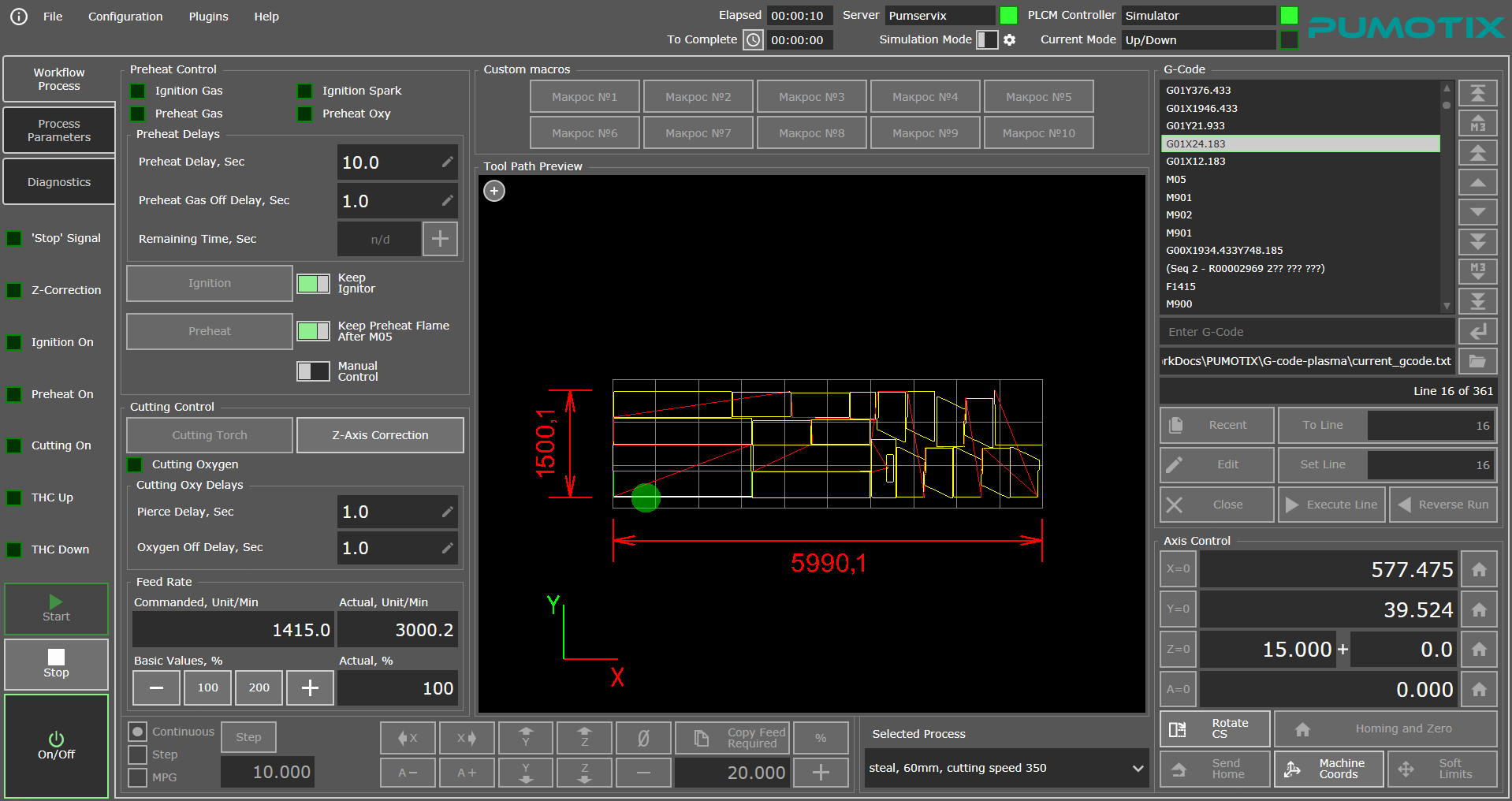
Task: Click the info icon in the menu bar
Action: pyautogui.click(x=19, y=17)
